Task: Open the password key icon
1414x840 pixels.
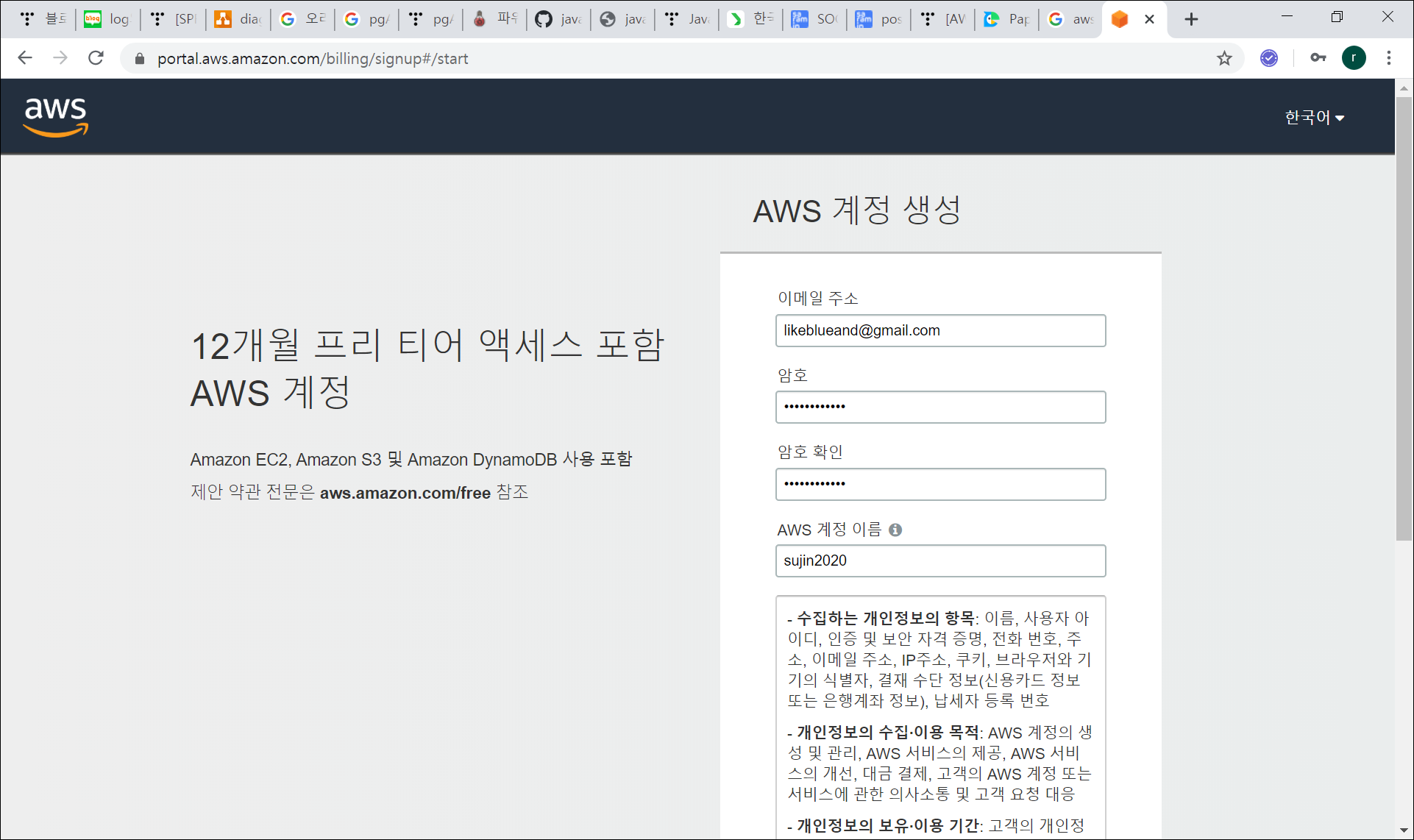Action: 1318,58
